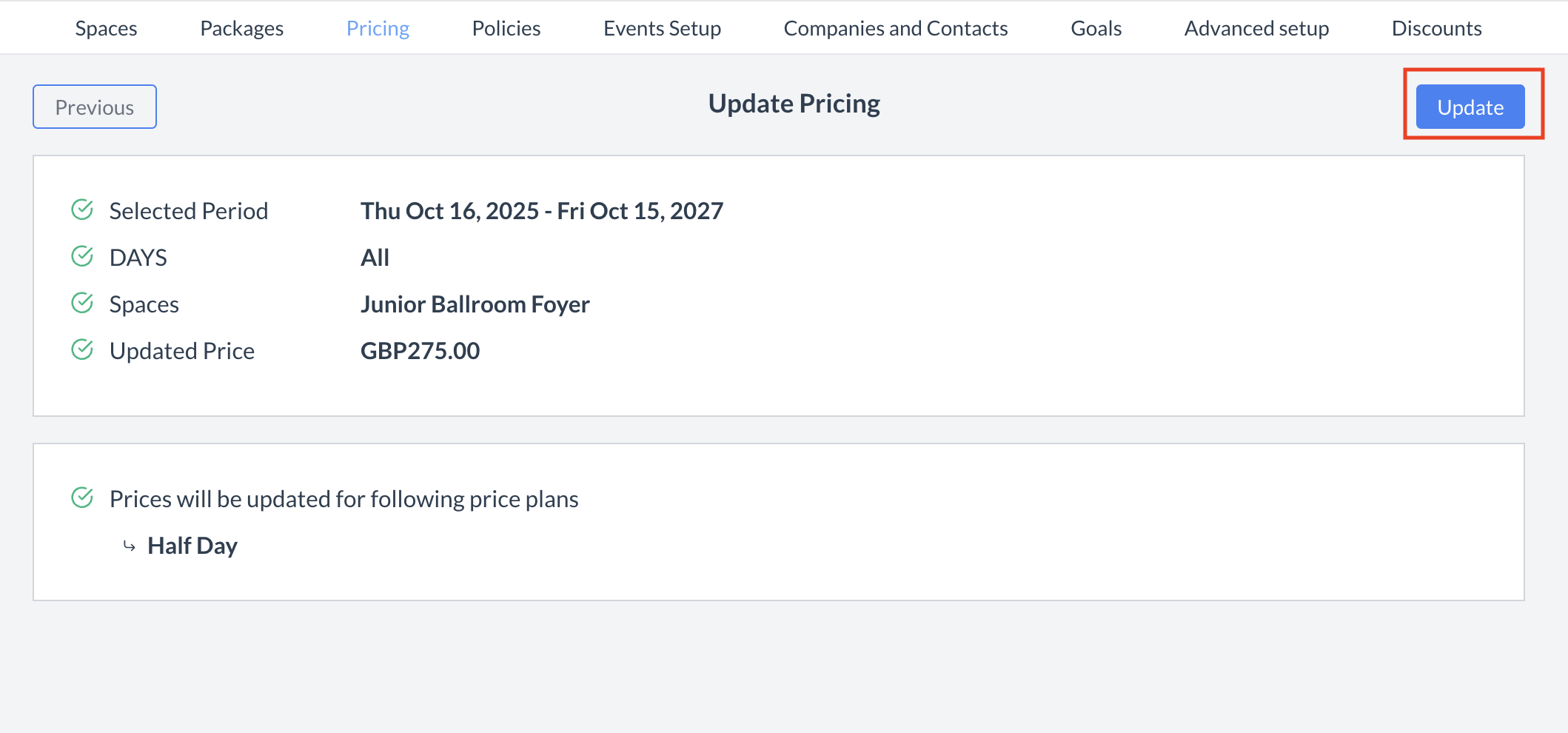
Task: Switch to the Packages tab
Action: 241,27
